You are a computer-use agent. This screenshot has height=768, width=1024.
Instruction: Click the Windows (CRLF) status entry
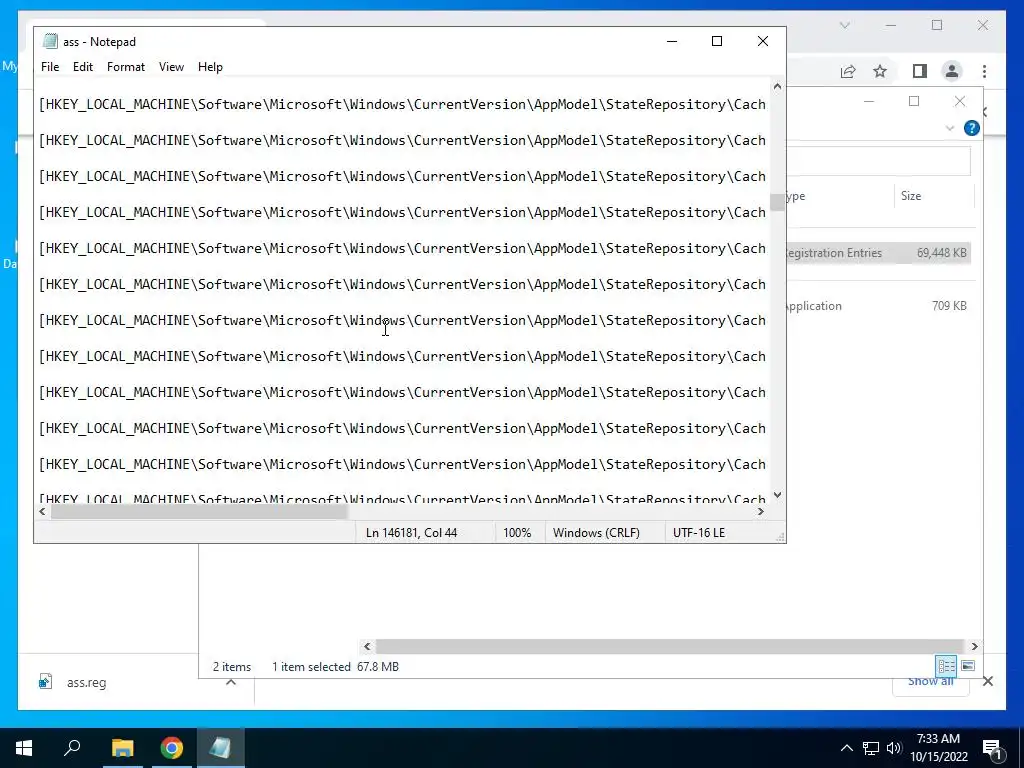click(x=596, y=533)
